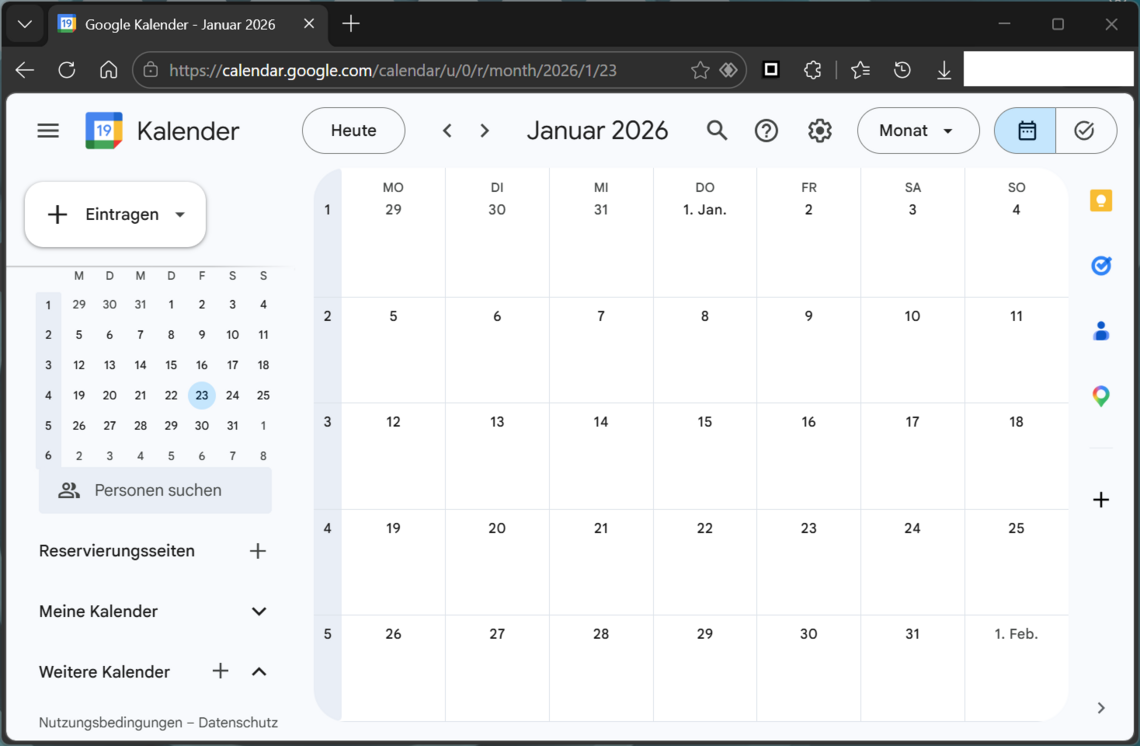Open the main menu hamburger icon
The width and height of the screenshot is (1140, 746).
(48, 131)
